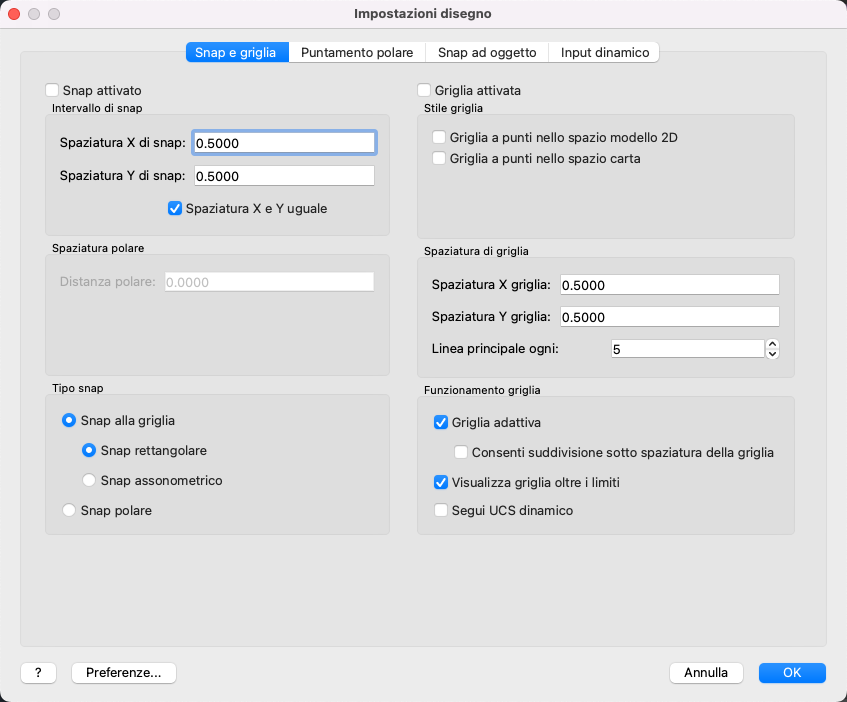This screenshot has width=847, height=702.
Task: Turn on Griglia attivata
Action: [425, 90]
